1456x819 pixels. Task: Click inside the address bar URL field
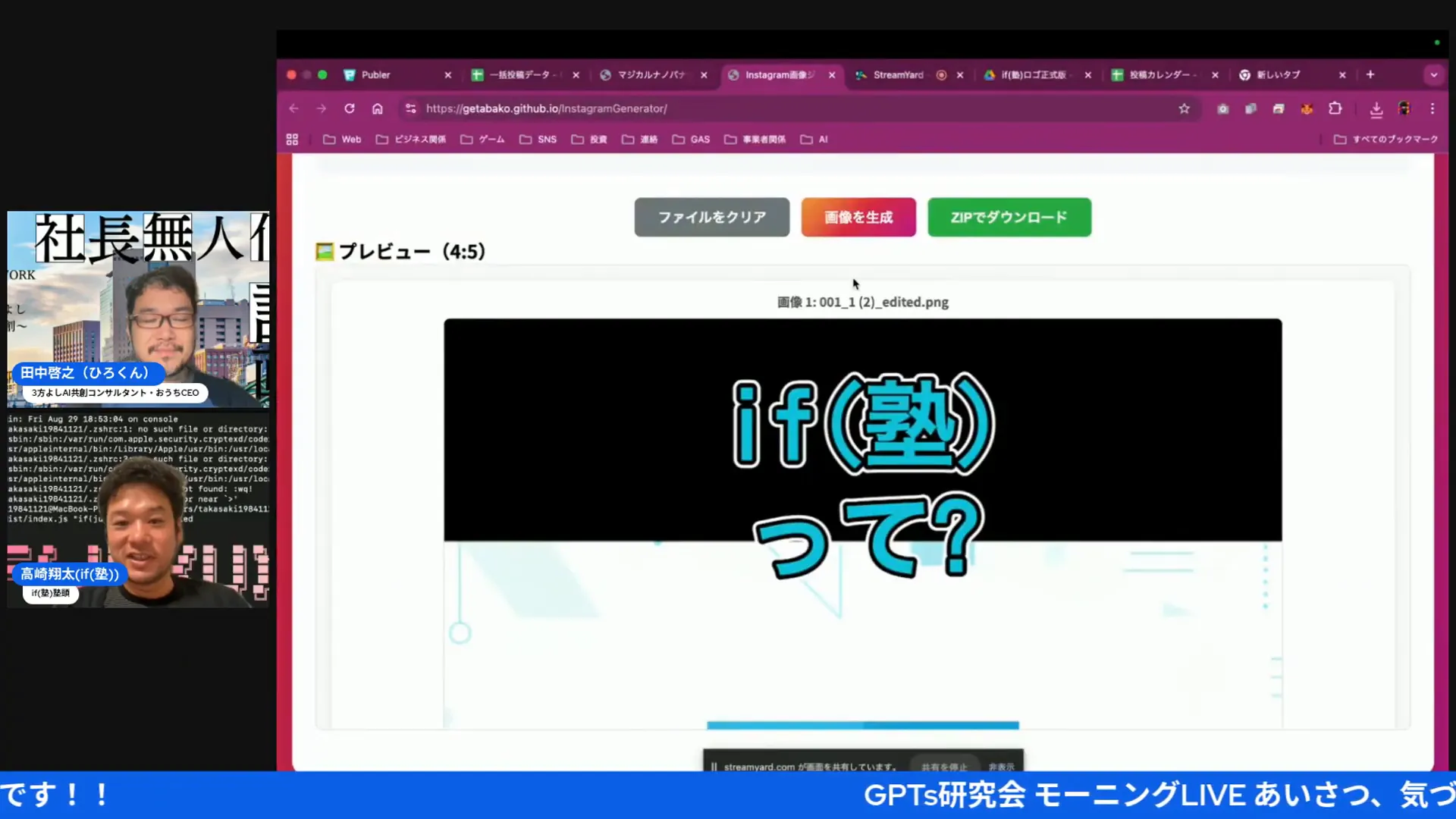(x=682, y=108)
